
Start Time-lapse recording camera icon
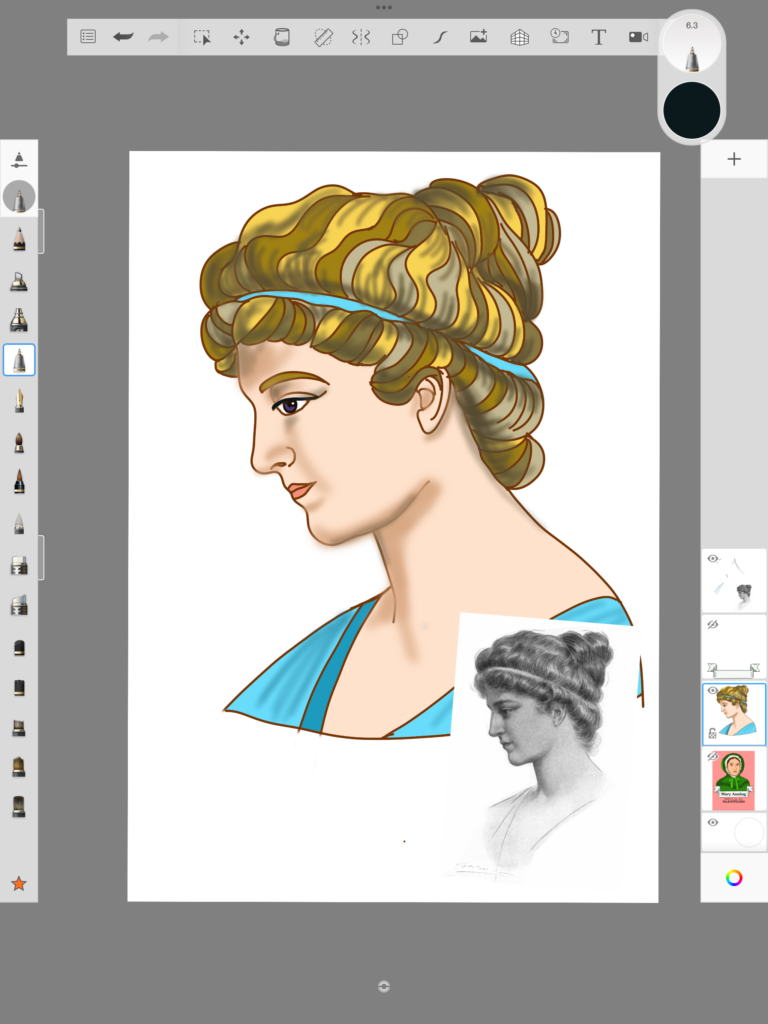(638, 37)
